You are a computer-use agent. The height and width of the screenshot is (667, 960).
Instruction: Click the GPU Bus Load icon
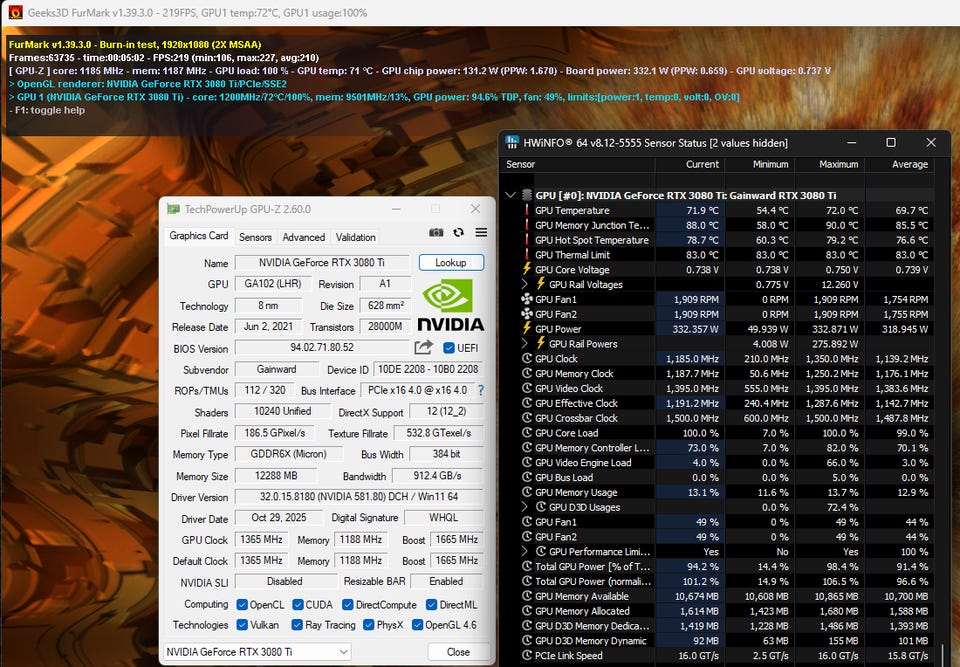coord(527,477)
